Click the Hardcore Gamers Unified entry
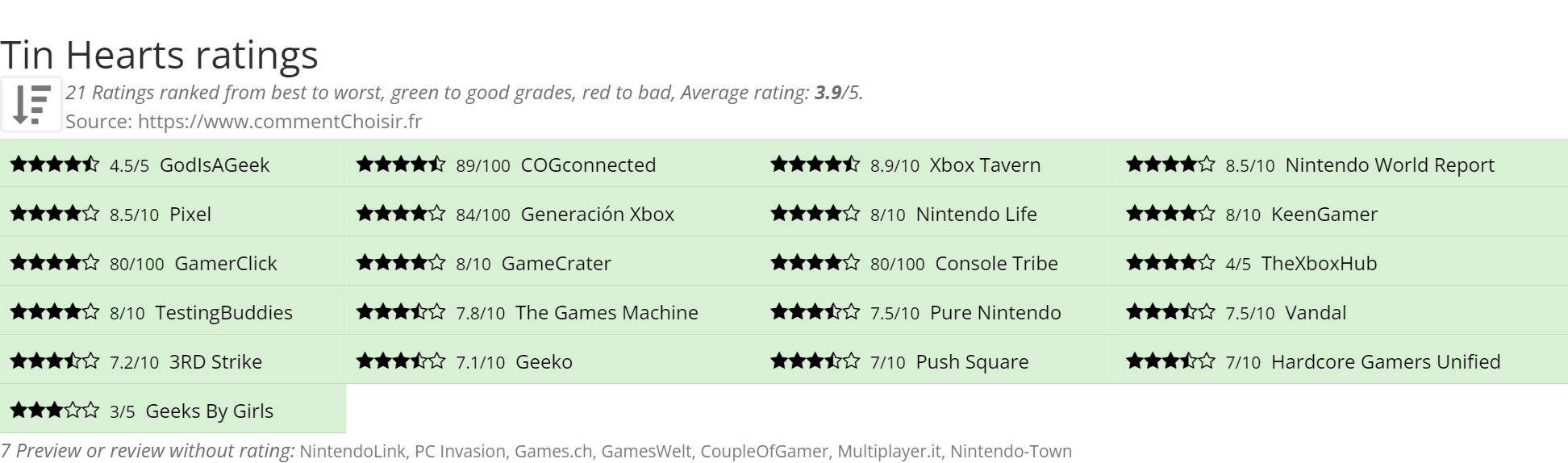The width and height of the screenshot is (1568, 463). 1341,361
